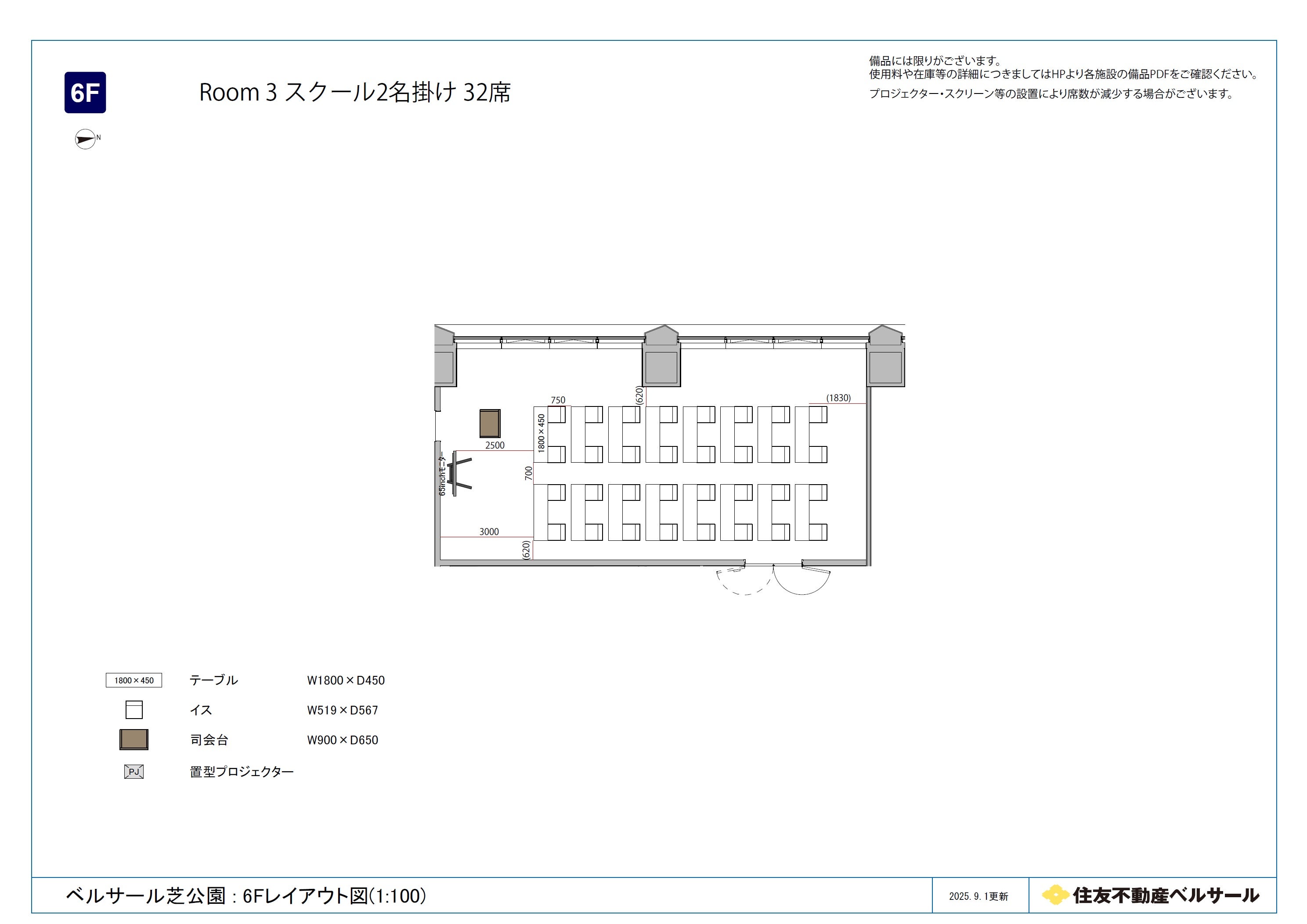Click the table size "W1800×D450"

[346, 680]
